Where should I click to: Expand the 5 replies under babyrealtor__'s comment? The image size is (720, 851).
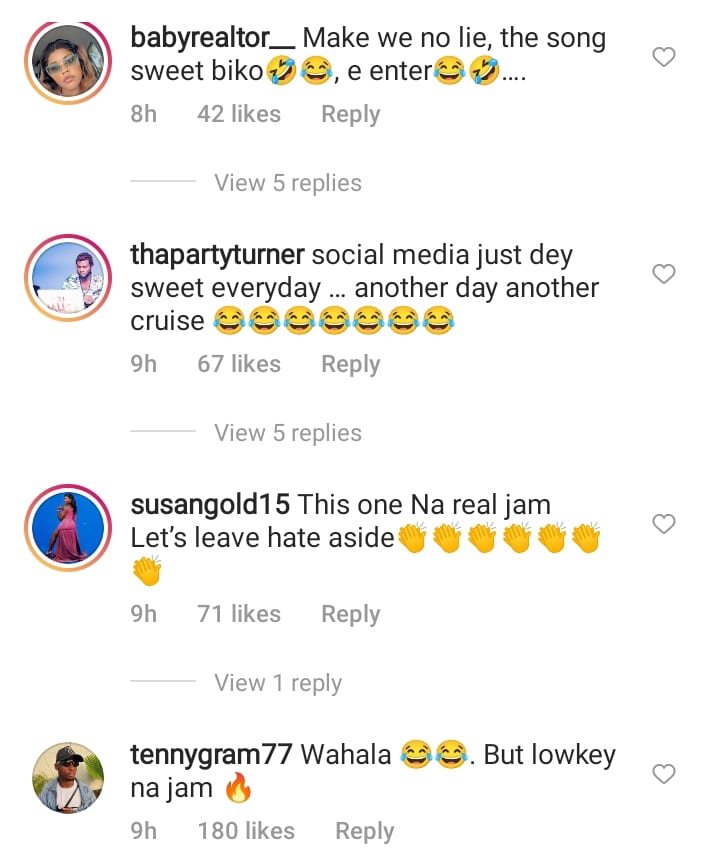[x=287, y=183]
